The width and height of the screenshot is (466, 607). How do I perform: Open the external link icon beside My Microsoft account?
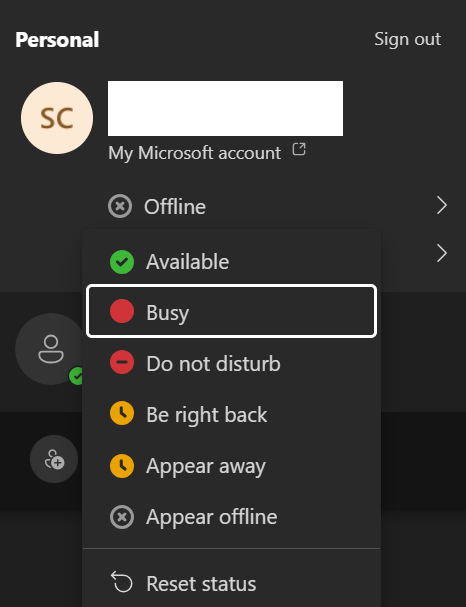[x=299, y=149]
